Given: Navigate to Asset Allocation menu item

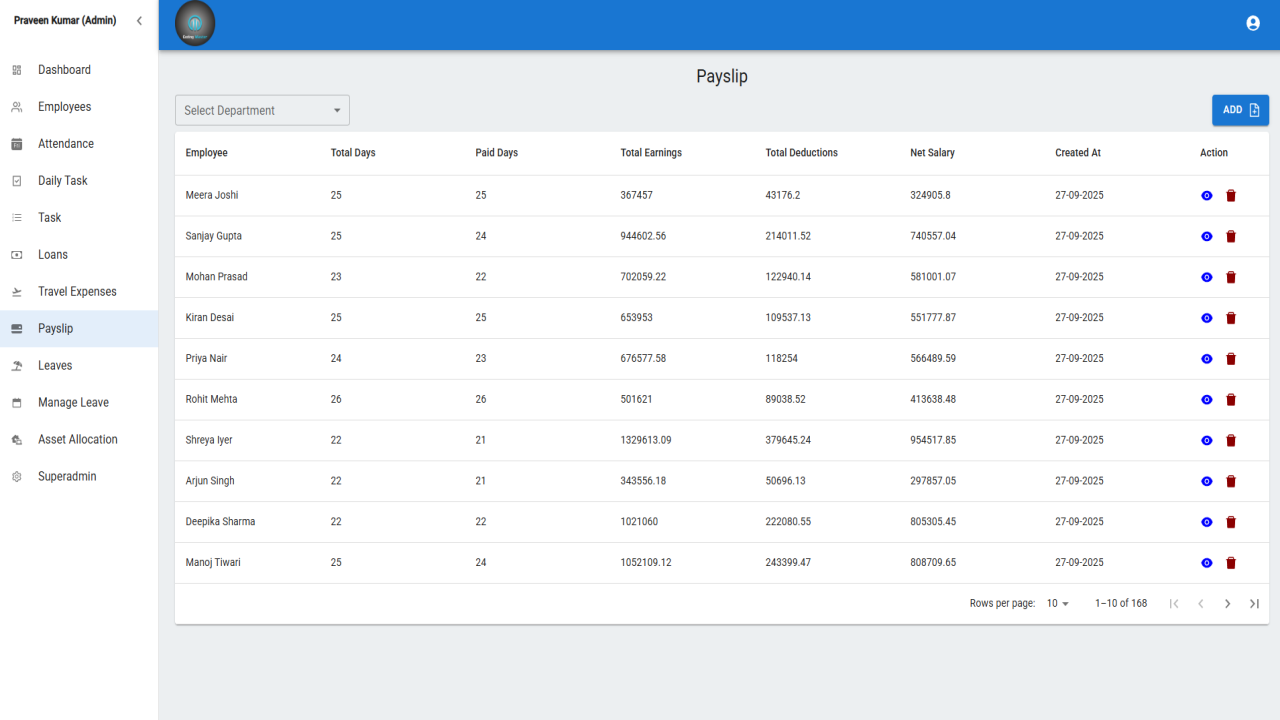Looking at the screenshot, I should coord(79,440).
